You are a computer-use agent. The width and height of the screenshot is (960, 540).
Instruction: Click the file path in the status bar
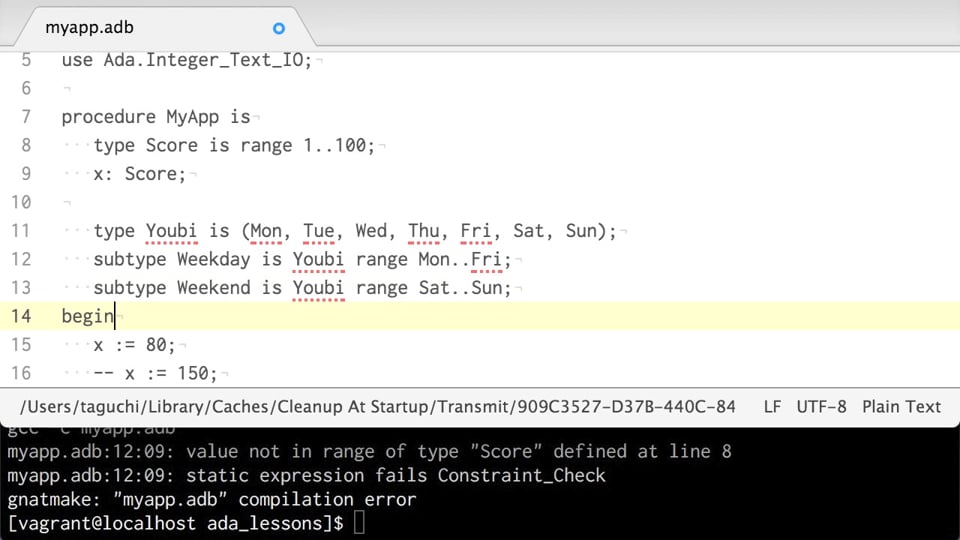point(378,407)
